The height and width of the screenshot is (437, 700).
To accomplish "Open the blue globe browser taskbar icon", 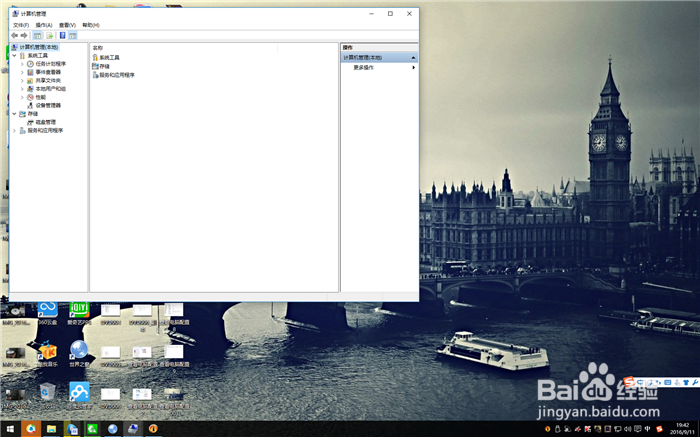I will pyautogui.click(x=112, y=429).
